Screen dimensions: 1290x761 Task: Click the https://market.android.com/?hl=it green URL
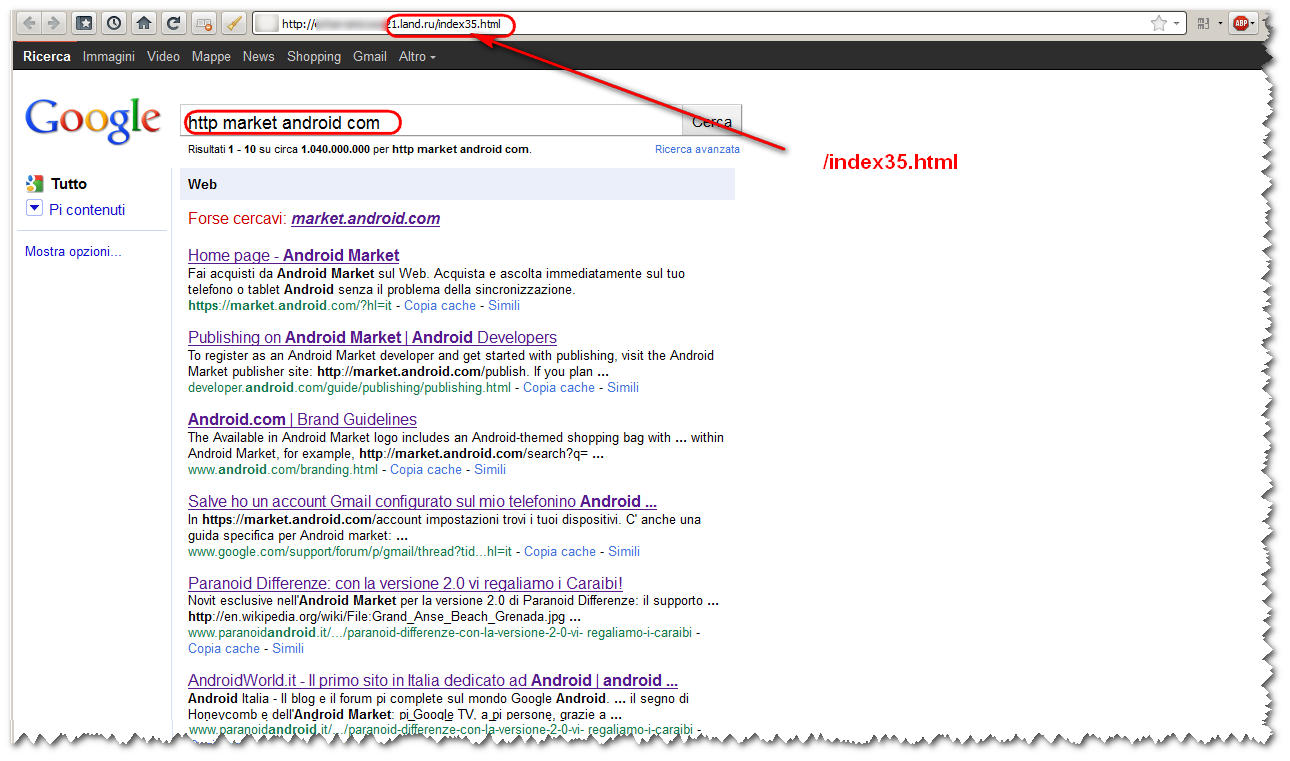pyautogui.click(x=290, y=306)
